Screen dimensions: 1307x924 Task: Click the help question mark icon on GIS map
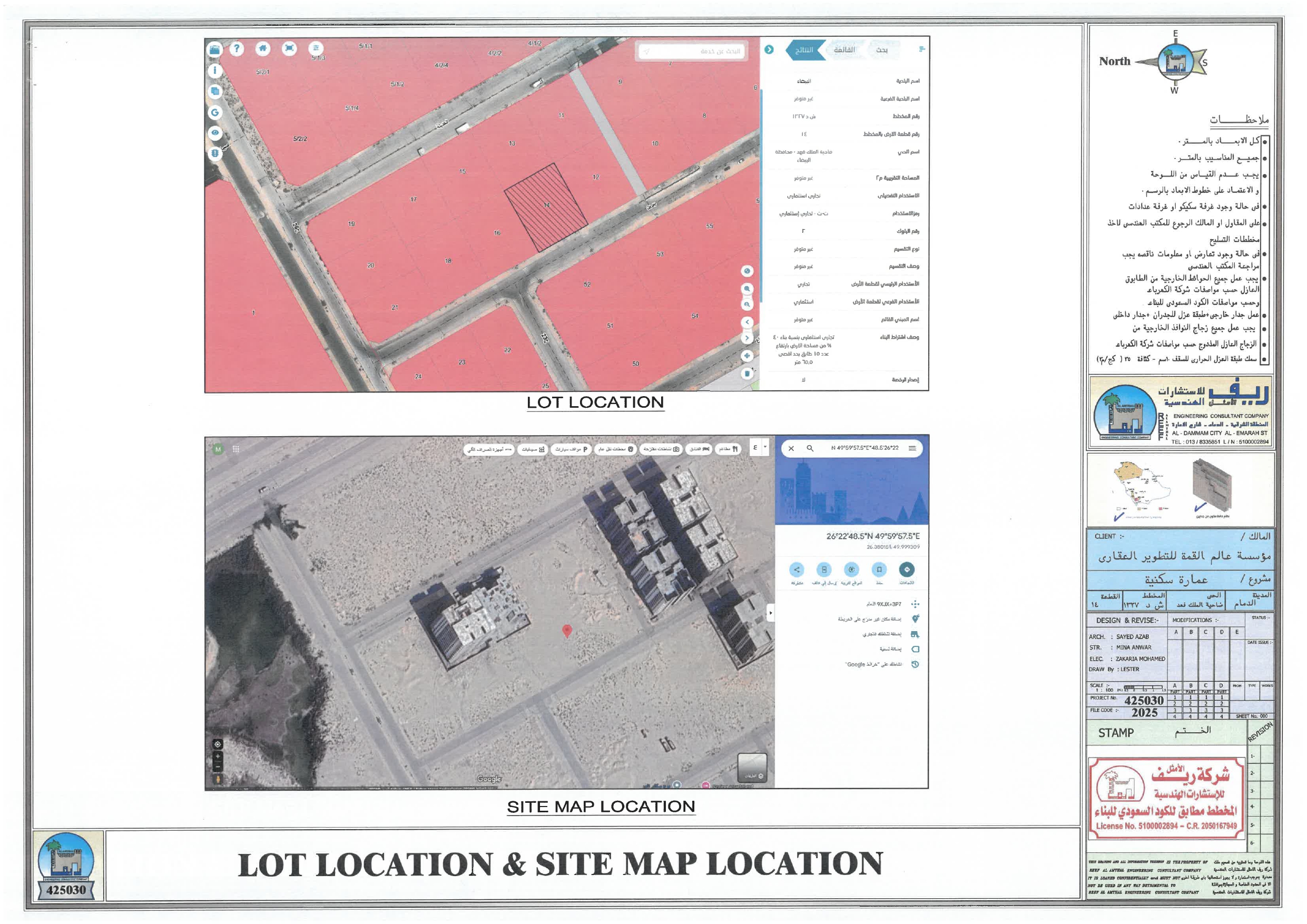[x=237, y=49]
